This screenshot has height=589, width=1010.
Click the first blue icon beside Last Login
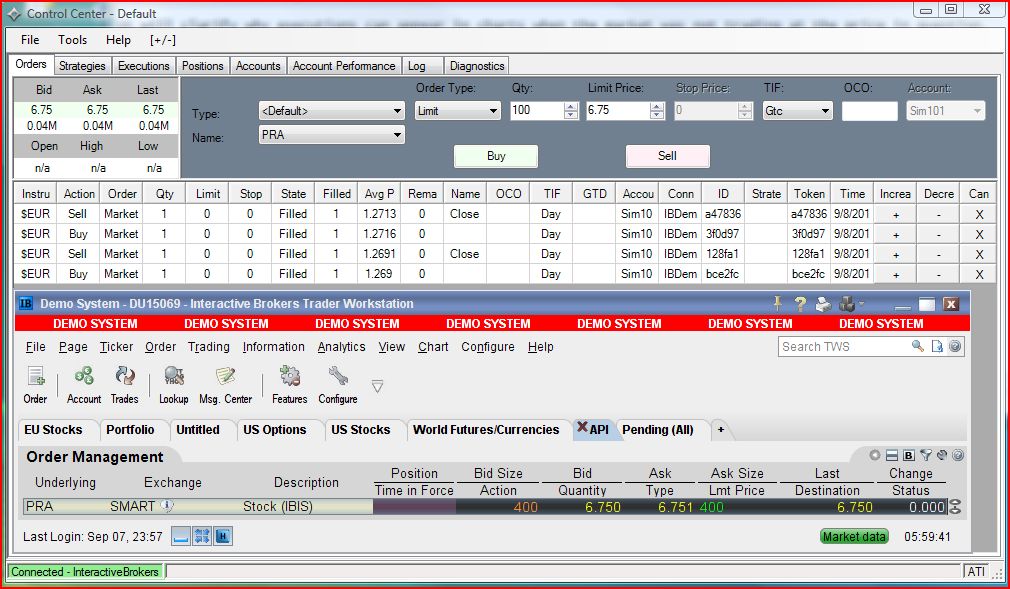(x=180, y=536)
